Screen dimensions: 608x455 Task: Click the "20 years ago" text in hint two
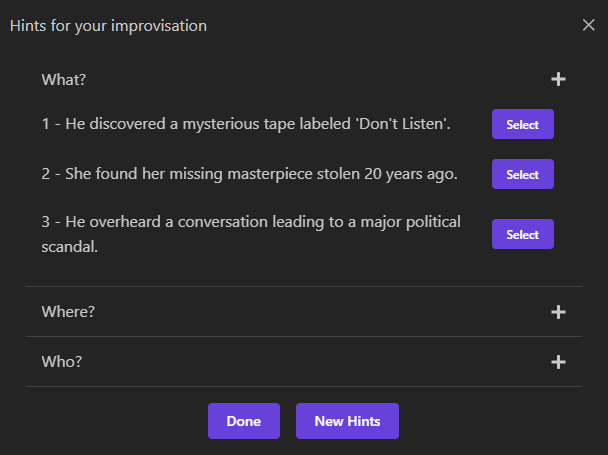coord(410,174)
